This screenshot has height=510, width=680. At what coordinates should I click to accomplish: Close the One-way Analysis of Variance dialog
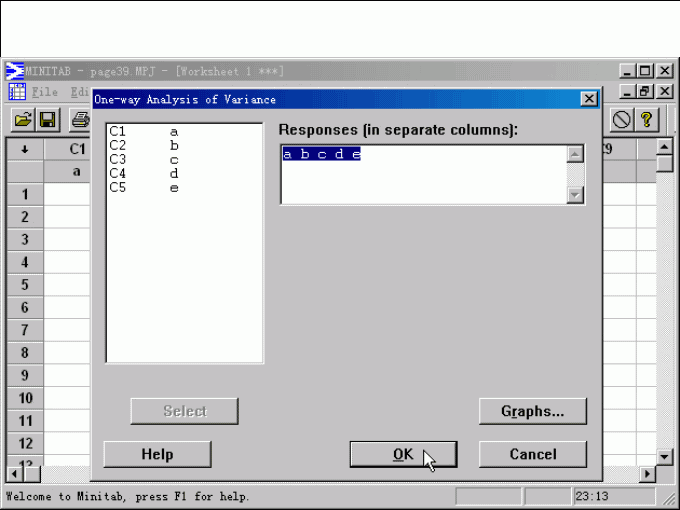[x=589, y=99]
